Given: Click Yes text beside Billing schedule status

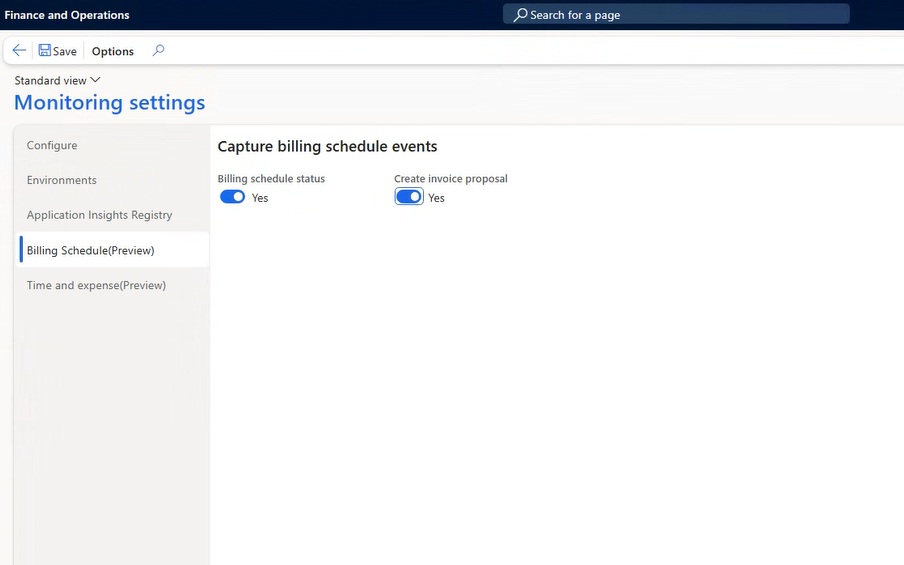Looking at the screenshot, I should [x=260, y=198].
